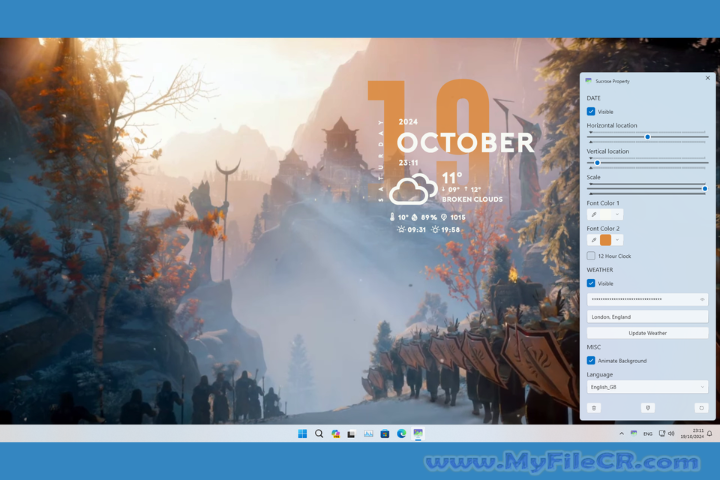Open the volume control in tray
The width and height of the screenshot is (720, 480).
point(671,433)
